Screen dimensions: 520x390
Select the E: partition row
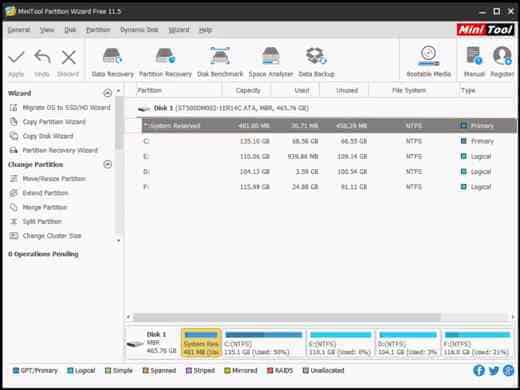pyautogui.click(x=328, y=156)
